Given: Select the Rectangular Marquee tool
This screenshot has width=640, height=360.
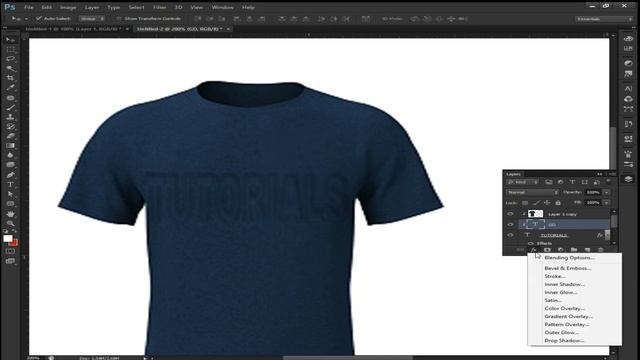Looking at the screenshot, I should [11, 50].
